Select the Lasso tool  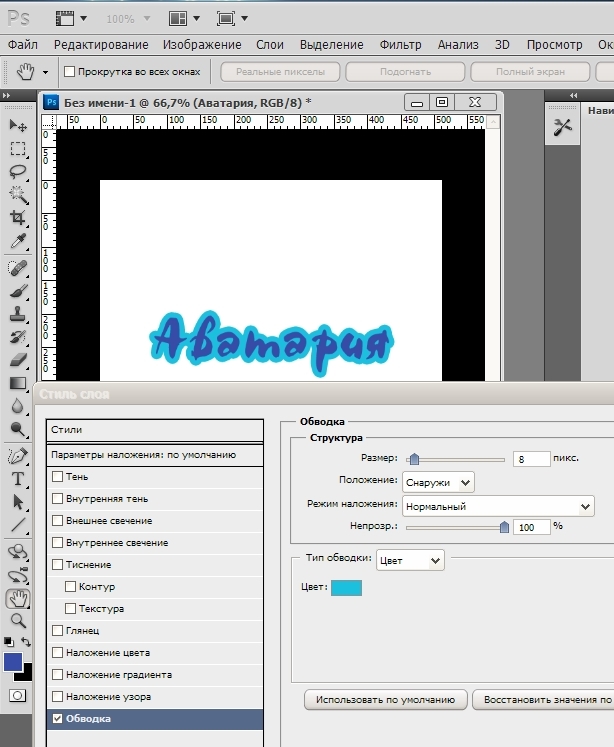tap(18, 172)
